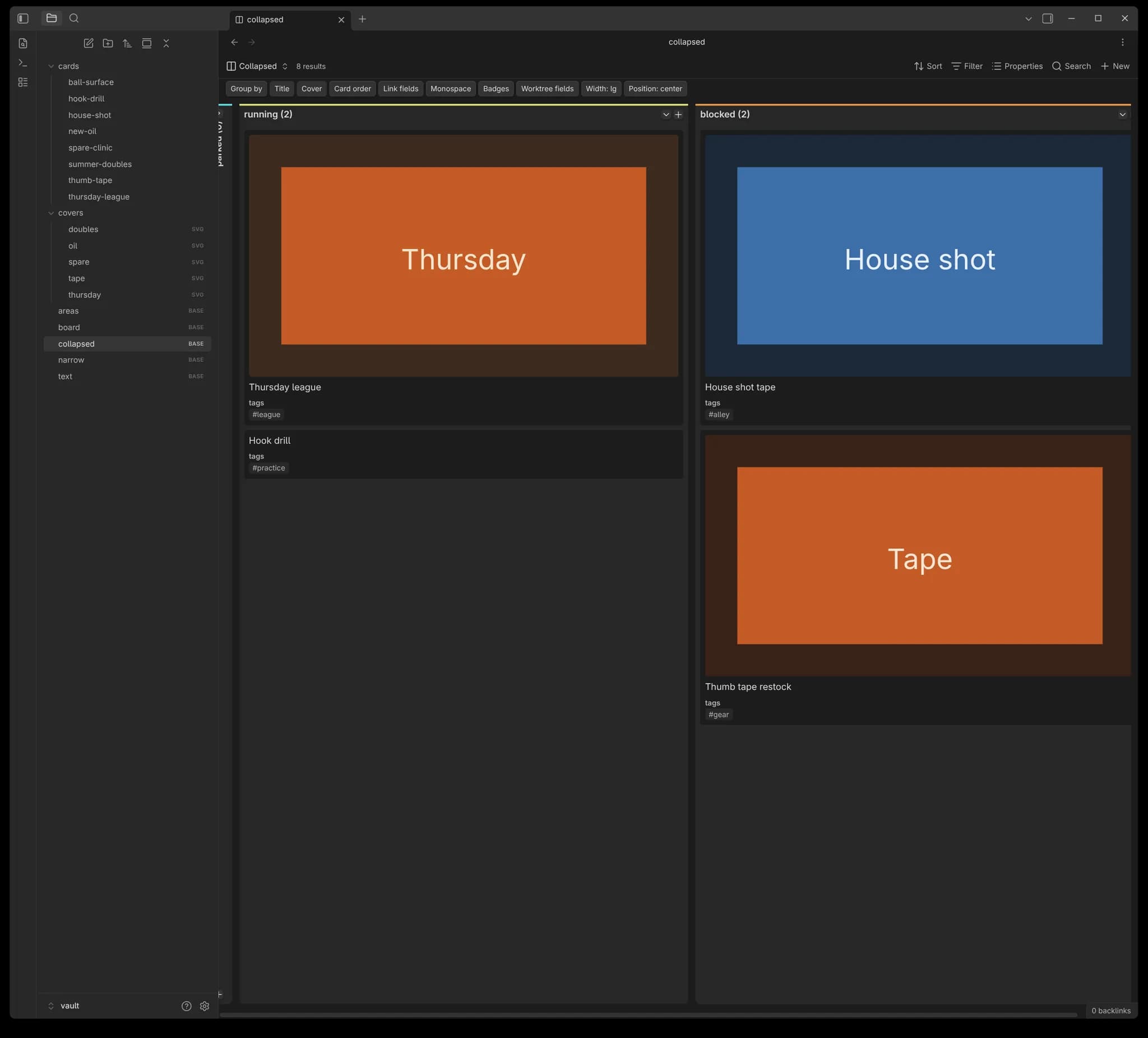The height and width of the screenshot is (1038, 1148).
Task: Click the New button
Action: pos(1115,66)
